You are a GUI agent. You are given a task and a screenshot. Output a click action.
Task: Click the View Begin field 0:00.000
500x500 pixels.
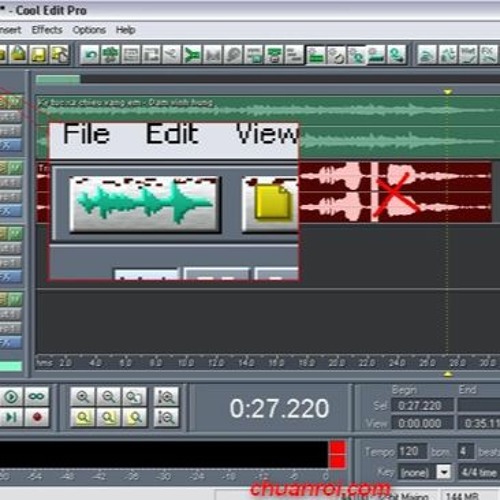422,423
